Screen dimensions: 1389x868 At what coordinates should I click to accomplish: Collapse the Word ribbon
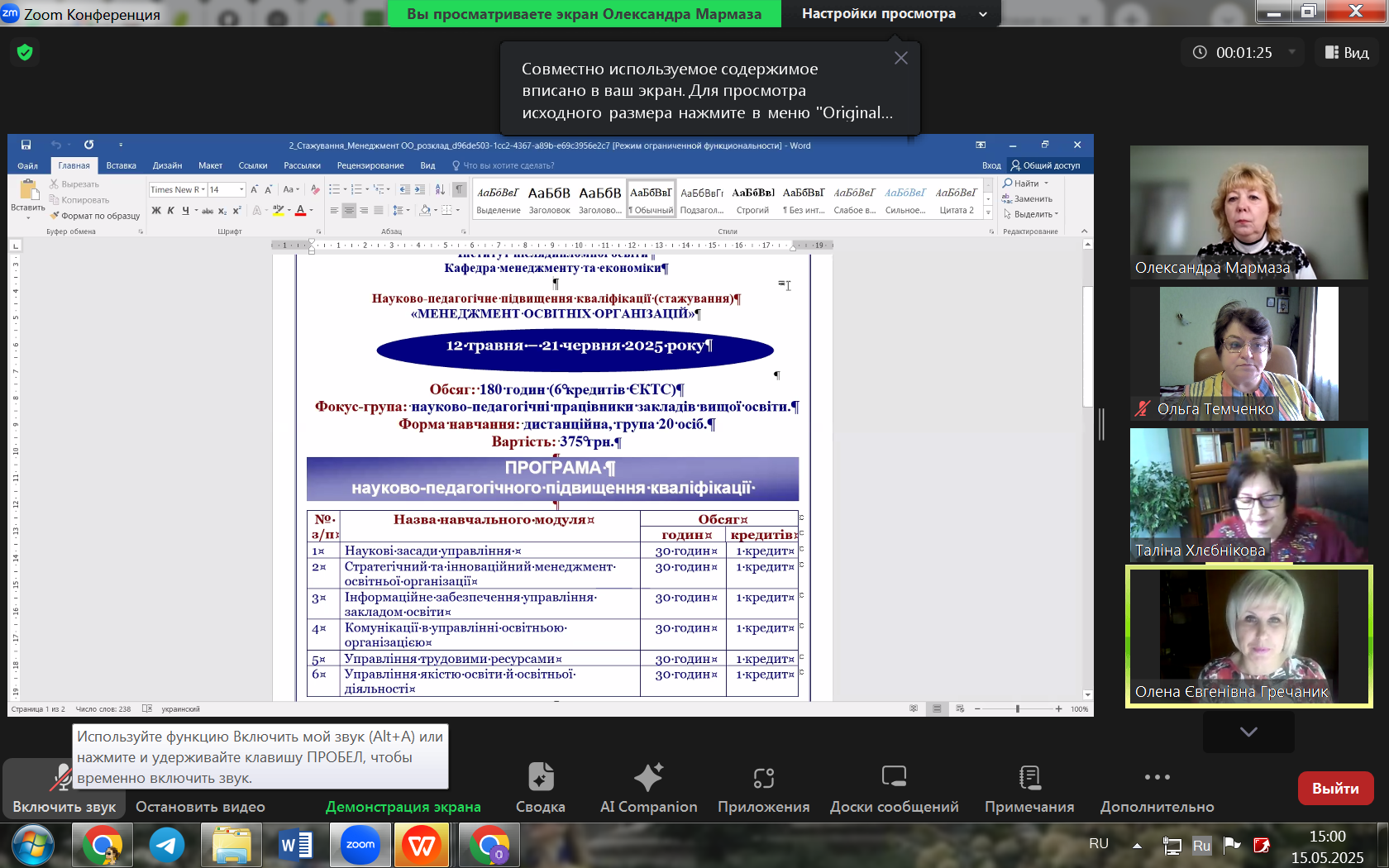pyautogui.click(x=1084, y=231)
